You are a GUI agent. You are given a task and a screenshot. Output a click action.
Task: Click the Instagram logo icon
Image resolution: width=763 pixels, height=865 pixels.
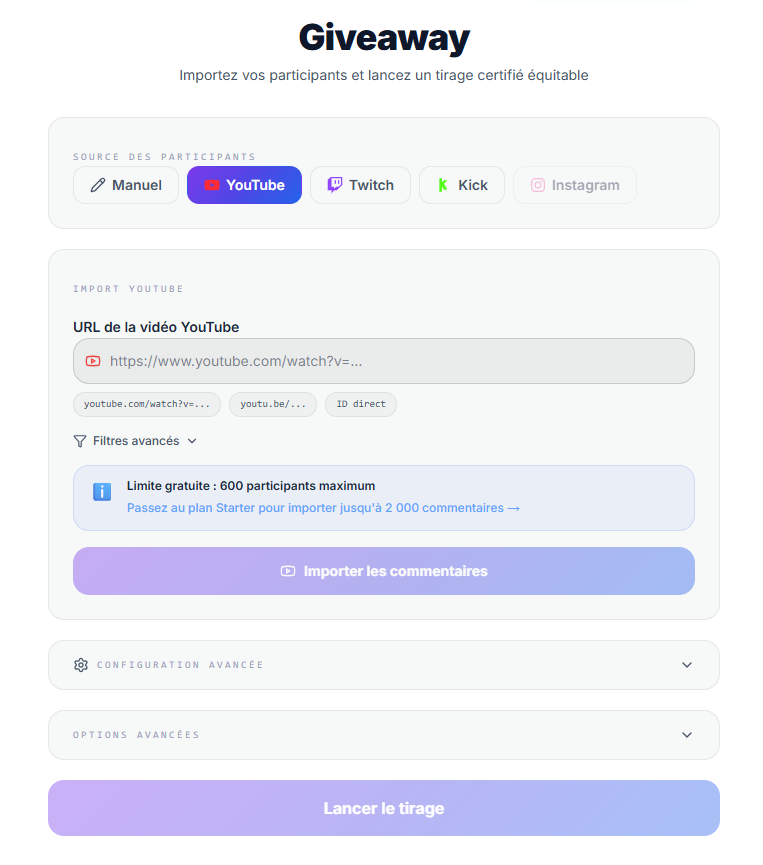click(x=538, y=185)
